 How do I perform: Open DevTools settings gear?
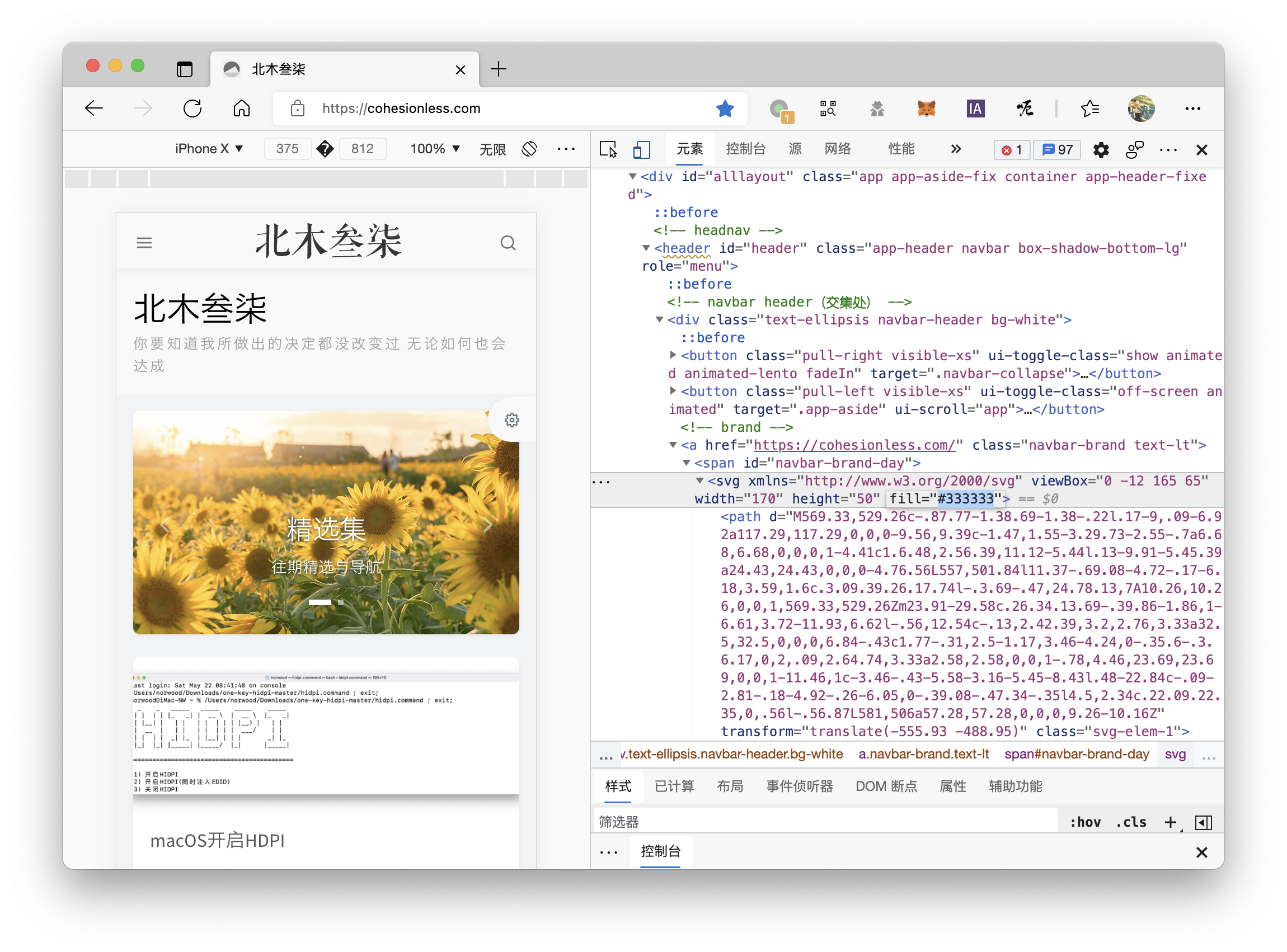[1100, 150]
